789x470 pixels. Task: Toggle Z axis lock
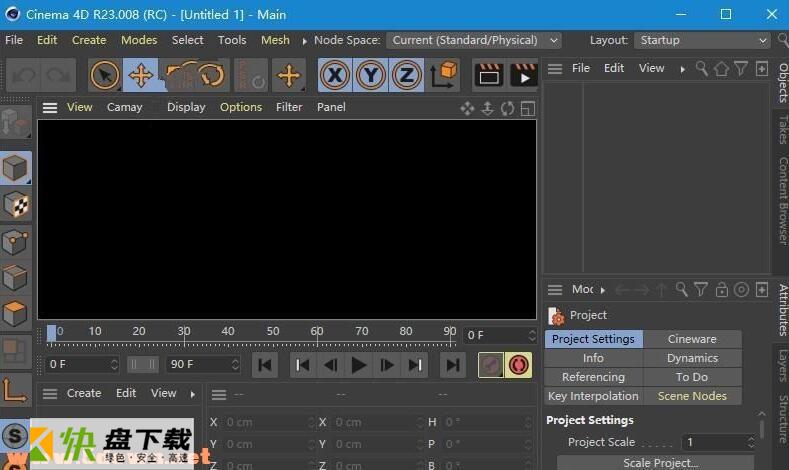[x=407, y=75]
